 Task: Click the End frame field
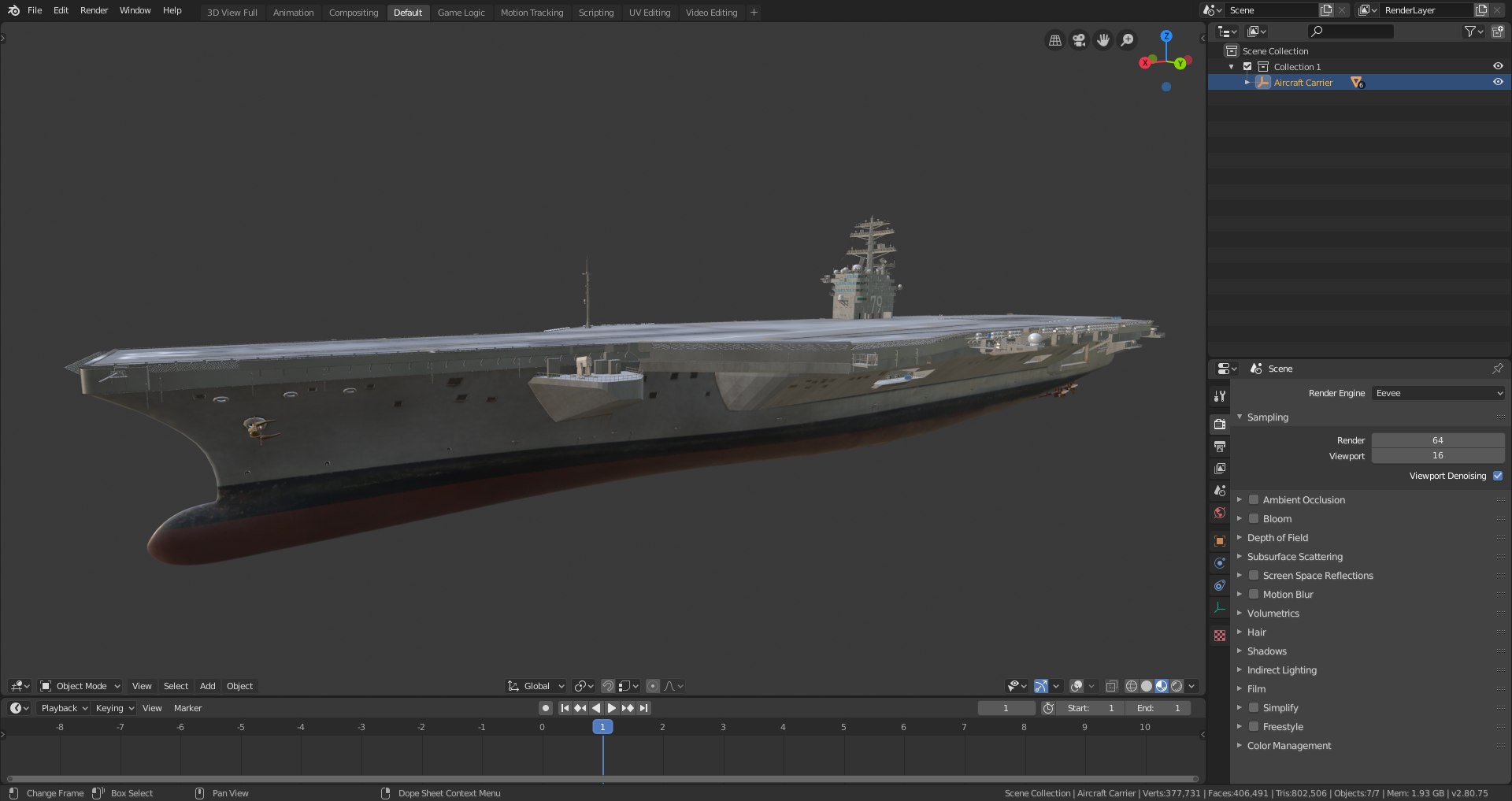[x=1158, y=708]
